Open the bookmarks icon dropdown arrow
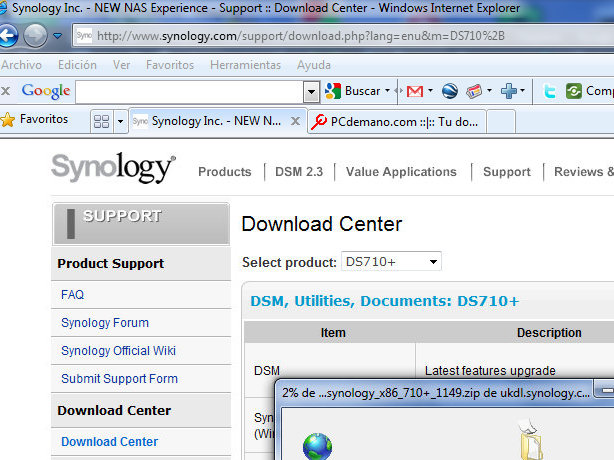 point(489,90)
